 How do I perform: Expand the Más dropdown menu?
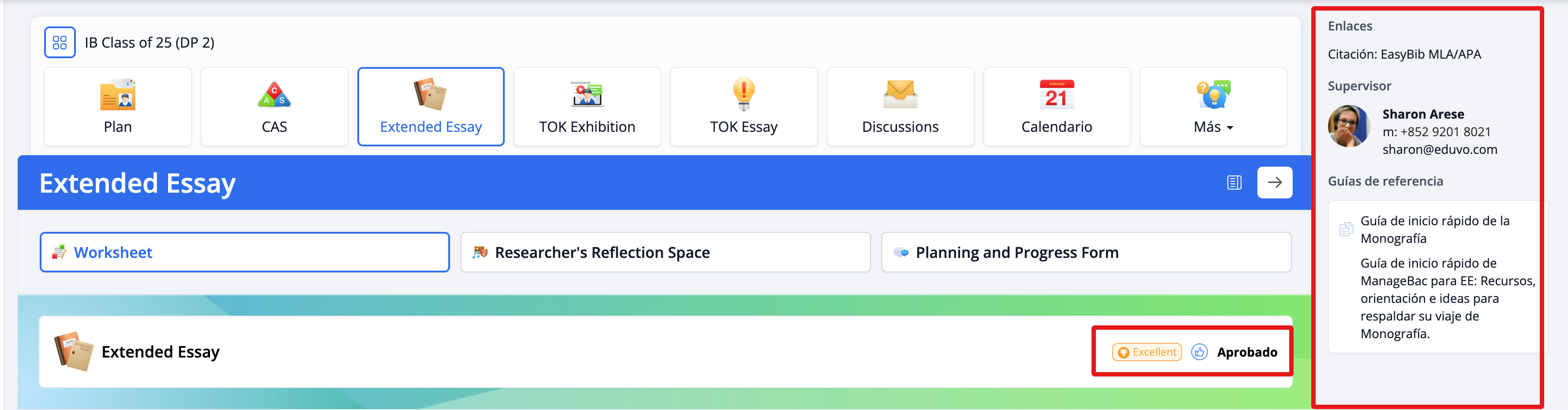[x=1212, y=107]
